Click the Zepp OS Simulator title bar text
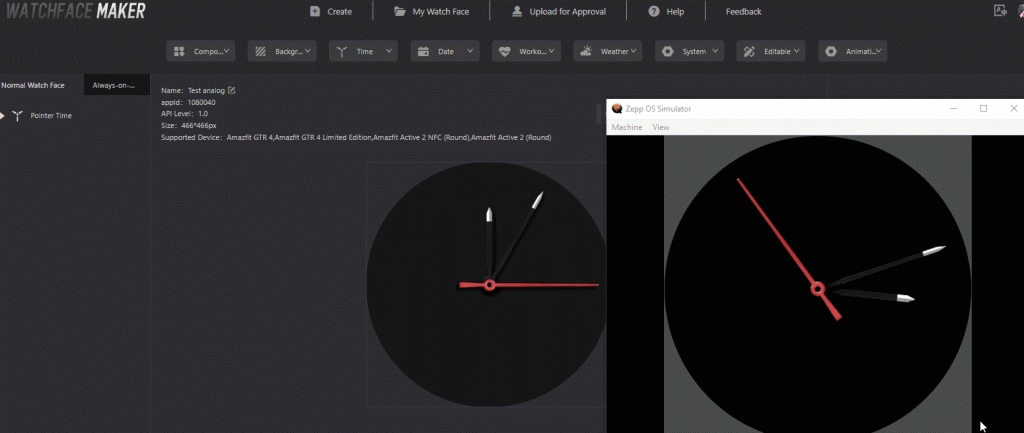1024x433 pixels. [x=659, y=109]
